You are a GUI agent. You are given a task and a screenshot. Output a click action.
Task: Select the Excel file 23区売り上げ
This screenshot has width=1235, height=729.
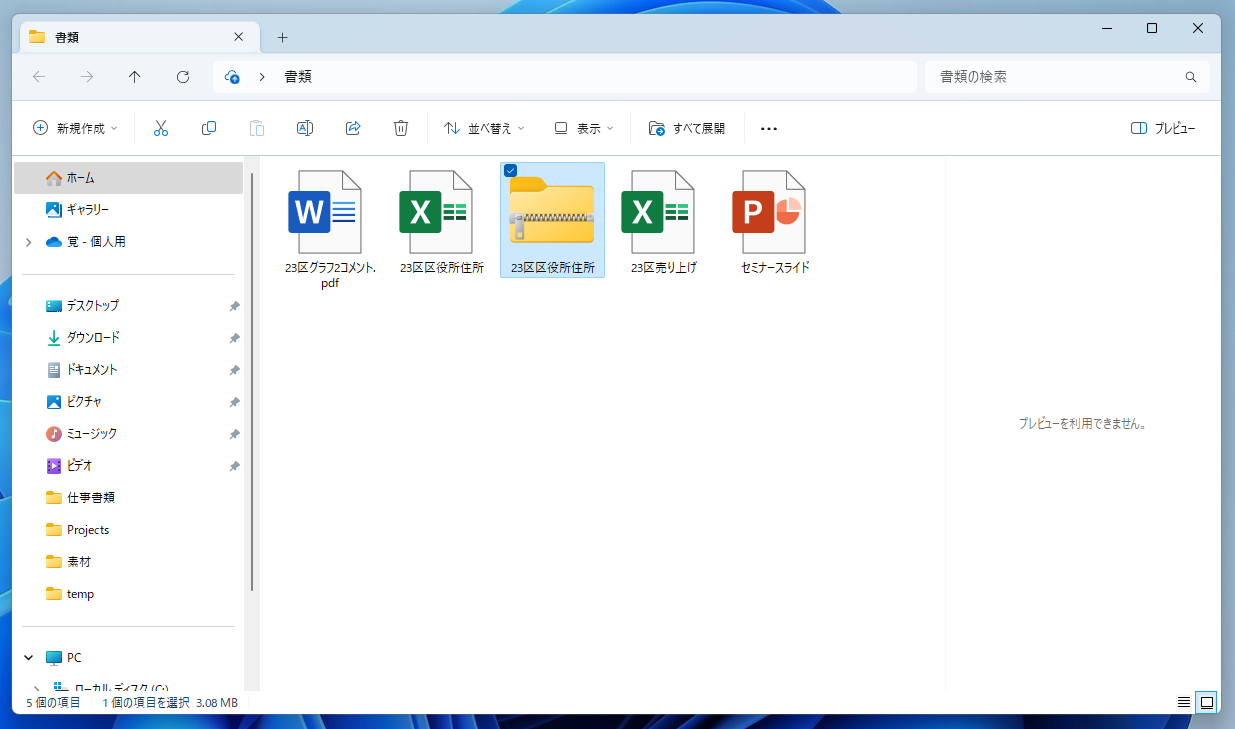point(663,222)
